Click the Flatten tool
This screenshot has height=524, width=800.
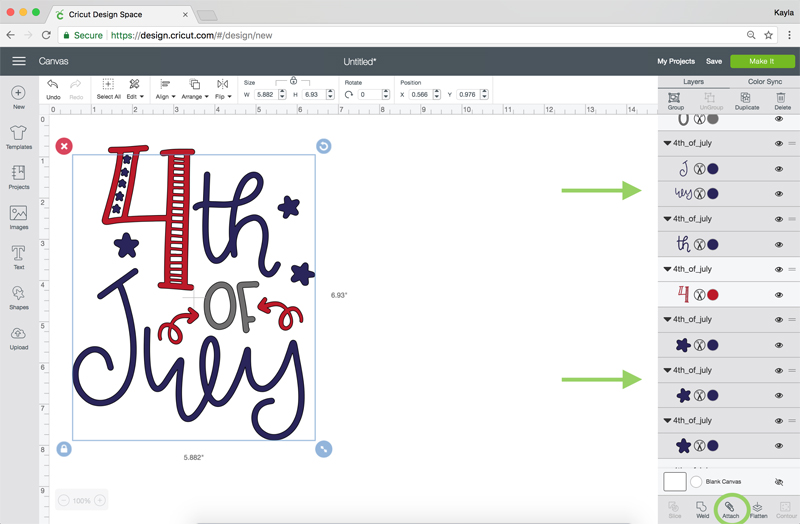click(x=758, y=509)
